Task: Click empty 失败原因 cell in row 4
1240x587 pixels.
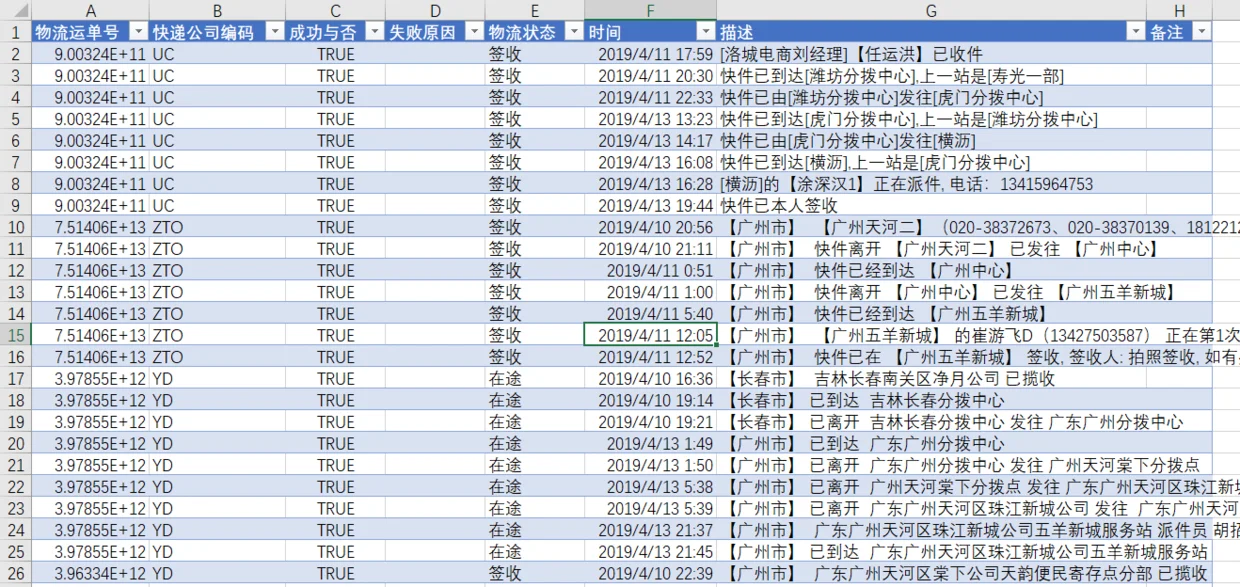Action: [x=435, y=97]
